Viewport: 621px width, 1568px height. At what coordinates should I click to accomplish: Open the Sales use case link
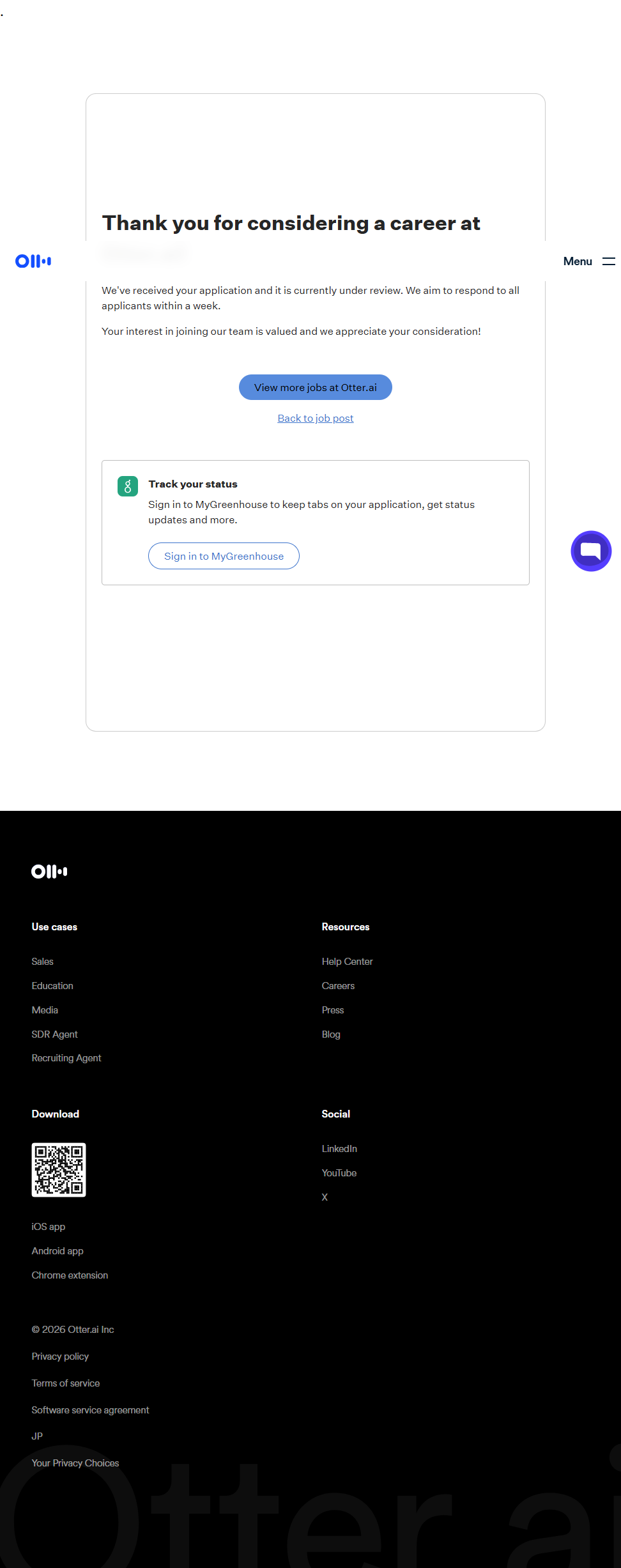(43, 962)
